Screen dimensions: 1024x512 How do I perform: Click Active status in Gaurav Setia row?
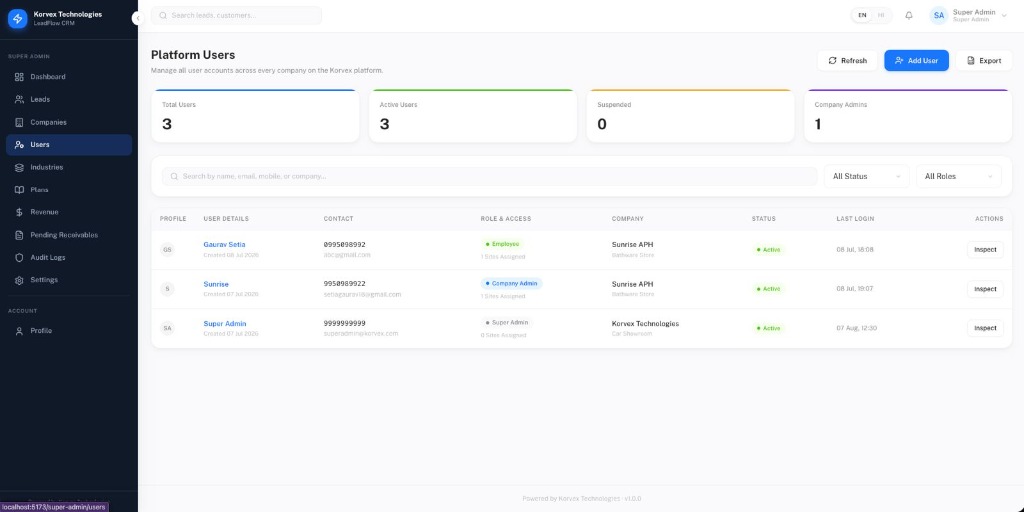(x=768, y=249)
